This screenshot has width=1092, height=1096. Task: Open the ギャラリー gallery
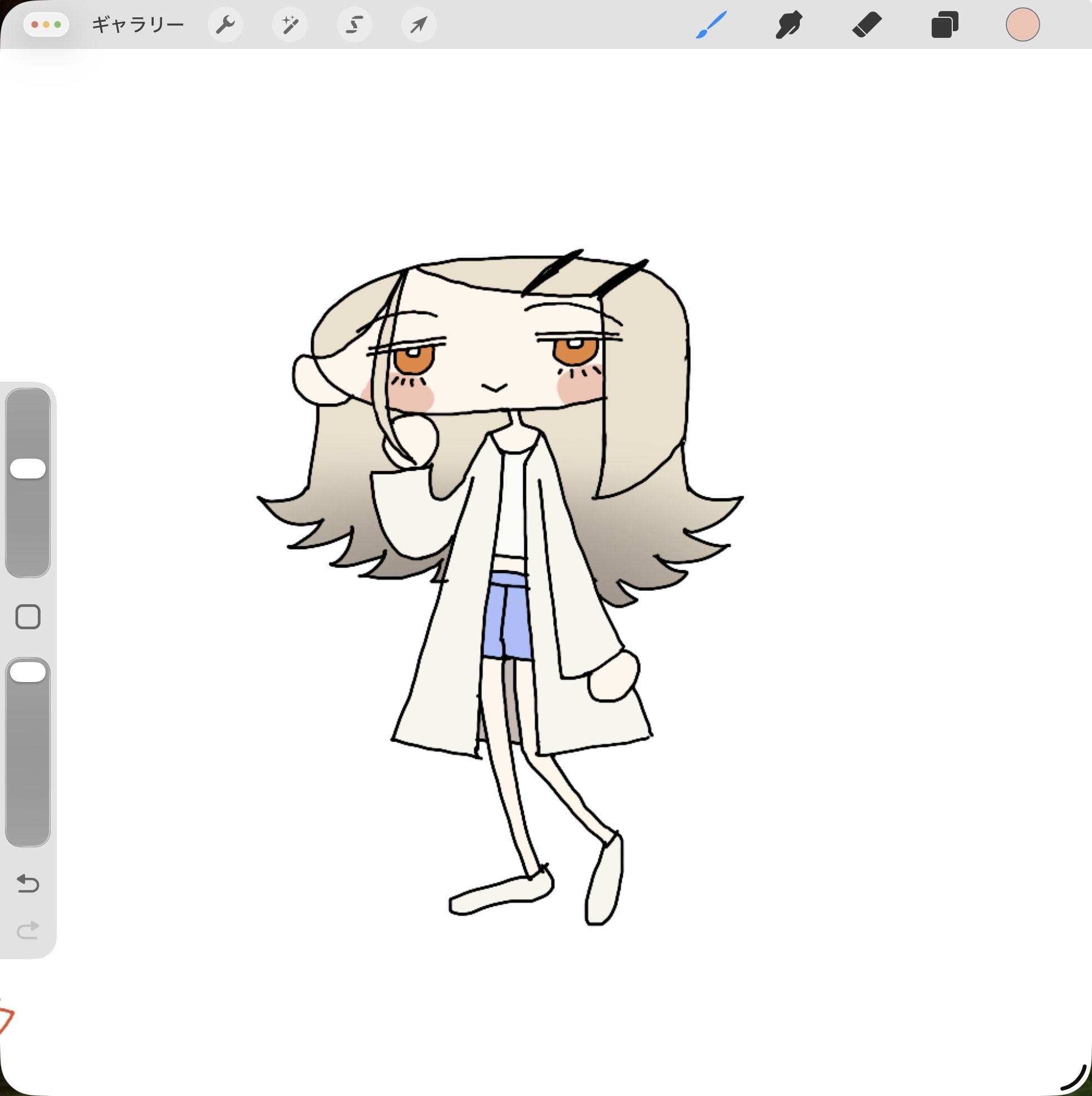pyautogui.click(x=137, y=25)
